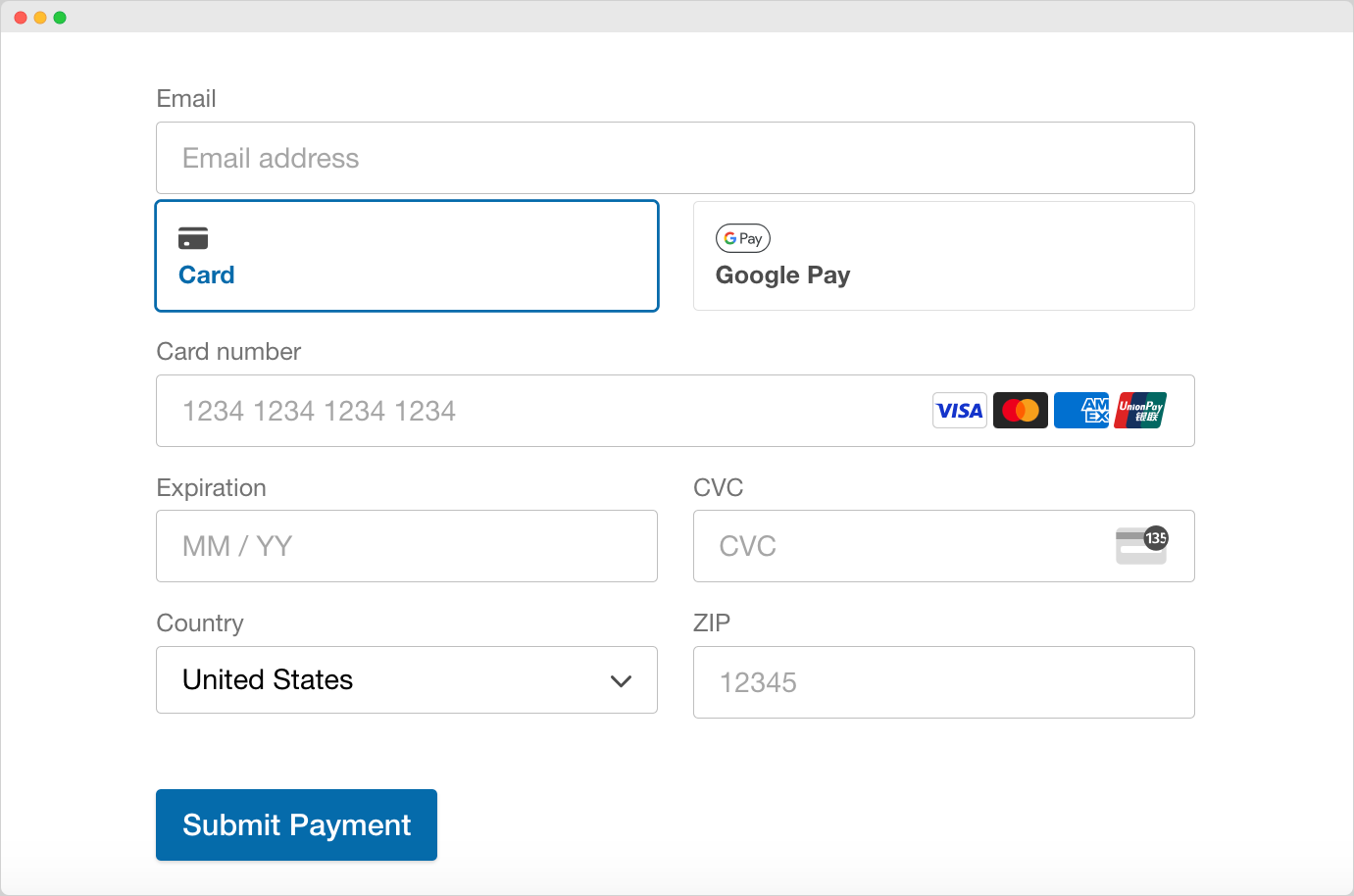The width and height of the screenshot is (1354, 896).
Task: Select the Card payment method
Action: 407,256
